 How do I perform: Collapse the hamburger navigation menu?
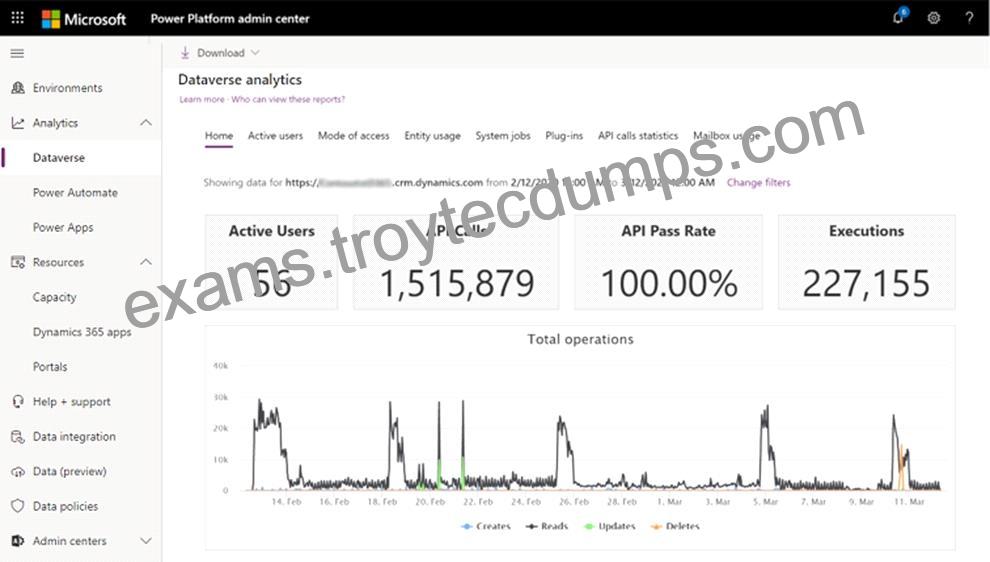(x=18, y=54)
